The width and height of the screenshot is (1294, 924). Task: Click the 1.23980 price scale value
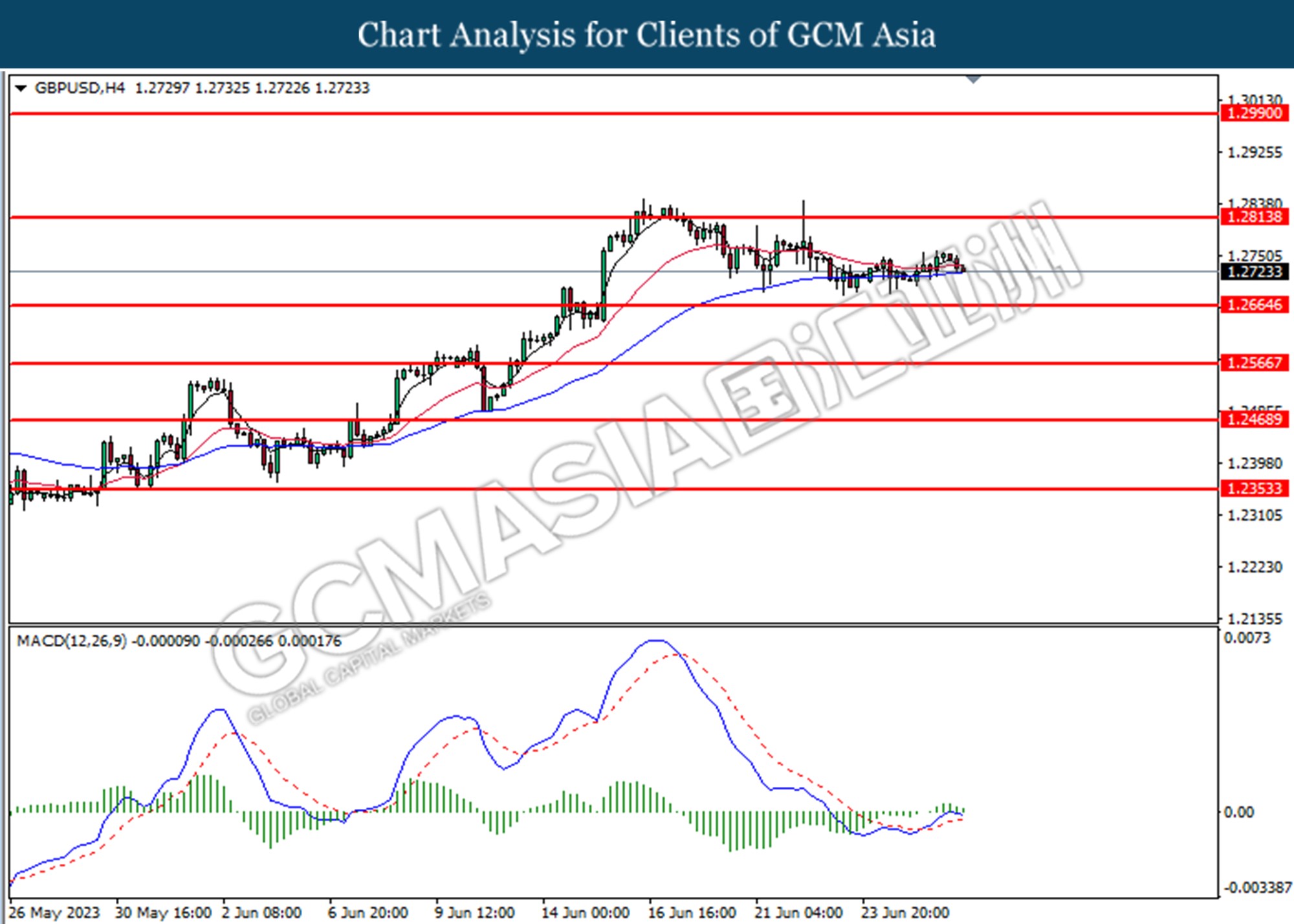pyautogui.click(x=1255, y=463)
